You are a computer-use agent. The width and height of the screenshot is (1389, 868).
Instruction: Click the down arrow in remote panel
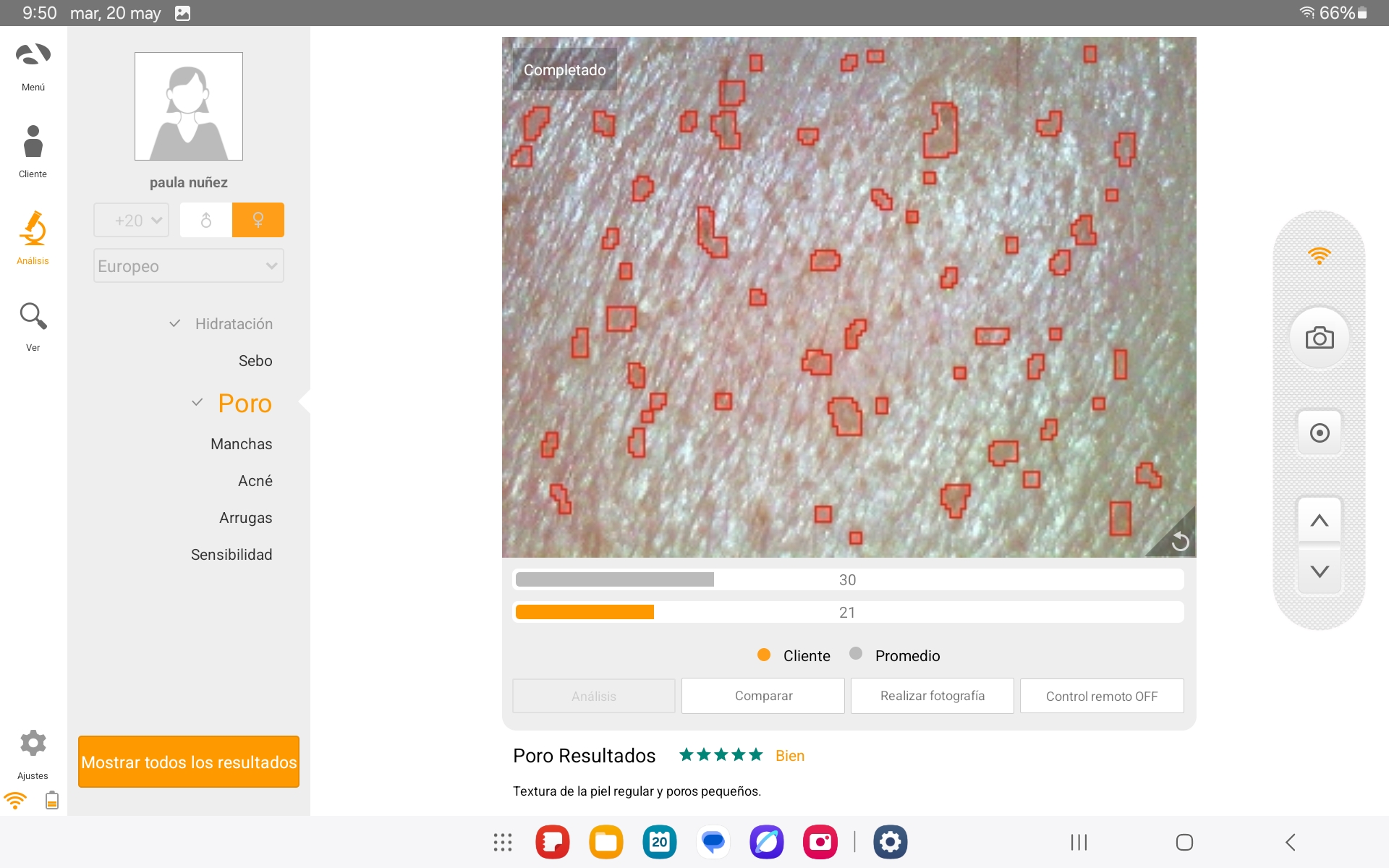click(x=1320, y=571)
